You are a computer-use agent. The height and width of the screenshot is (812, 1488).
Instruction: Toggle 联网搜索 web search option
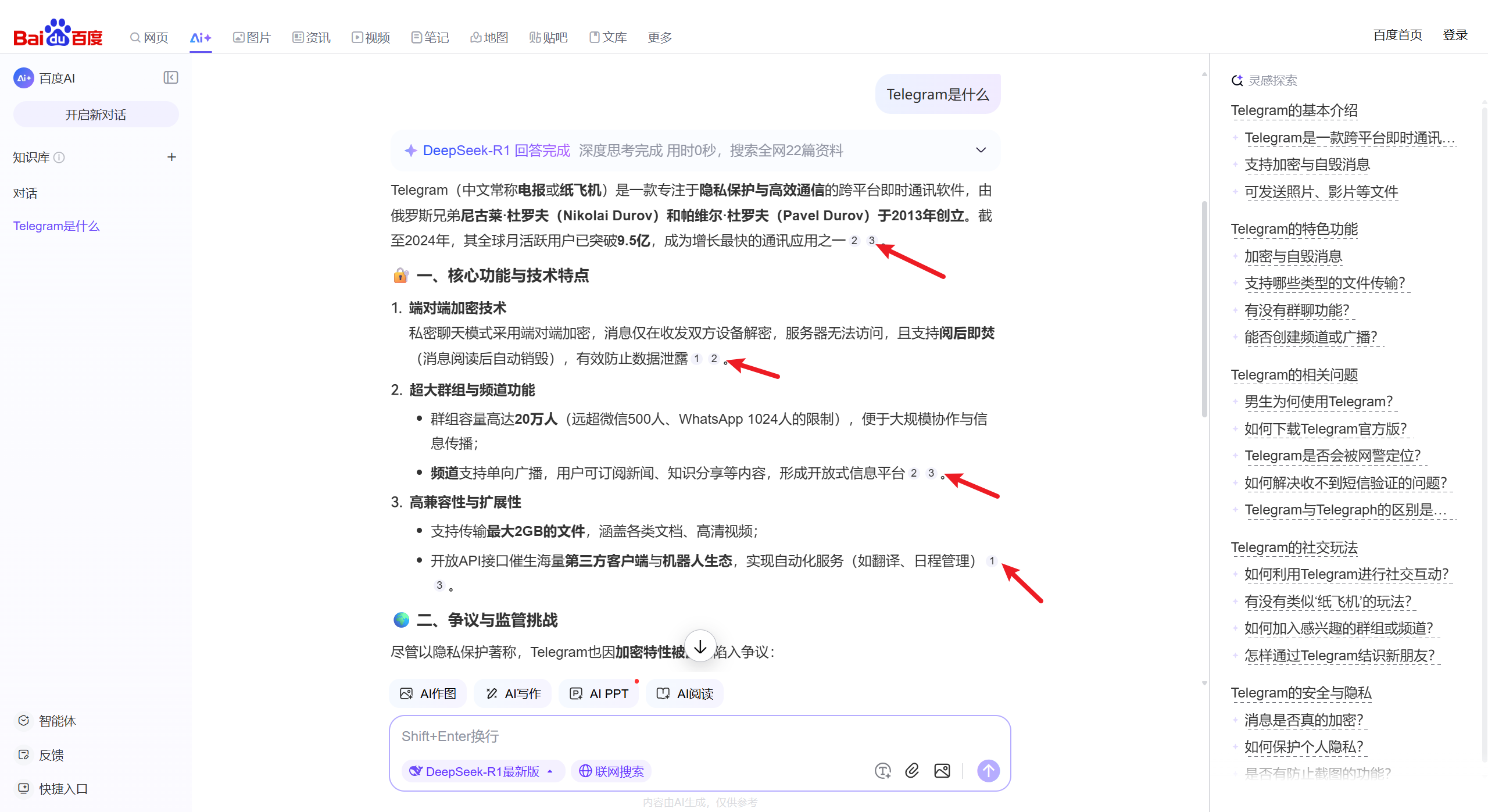pyautogui.click(x=611, y=771)
